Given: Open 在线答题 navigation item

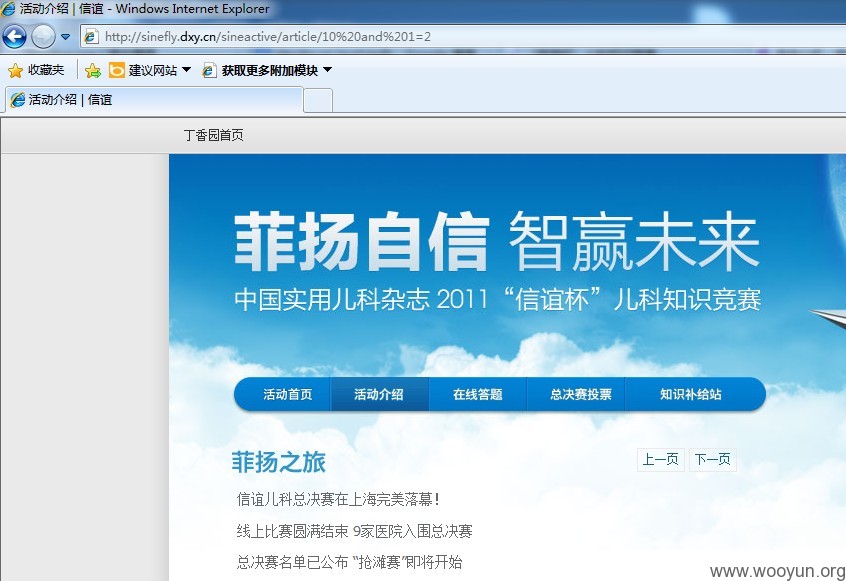Looking at the screenshot, I should 477,394.
